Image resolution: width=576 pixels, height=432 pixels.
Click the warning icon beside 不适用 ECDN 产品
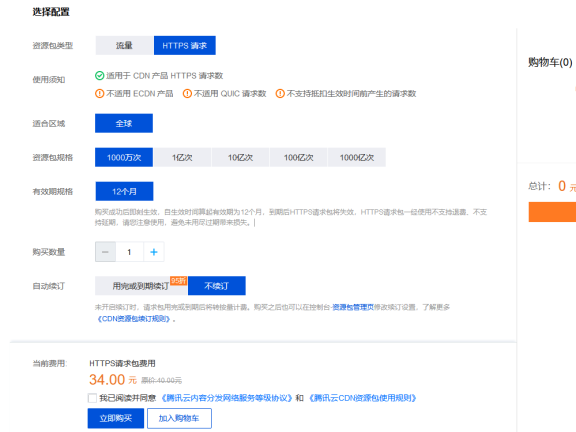click(100, 94)
